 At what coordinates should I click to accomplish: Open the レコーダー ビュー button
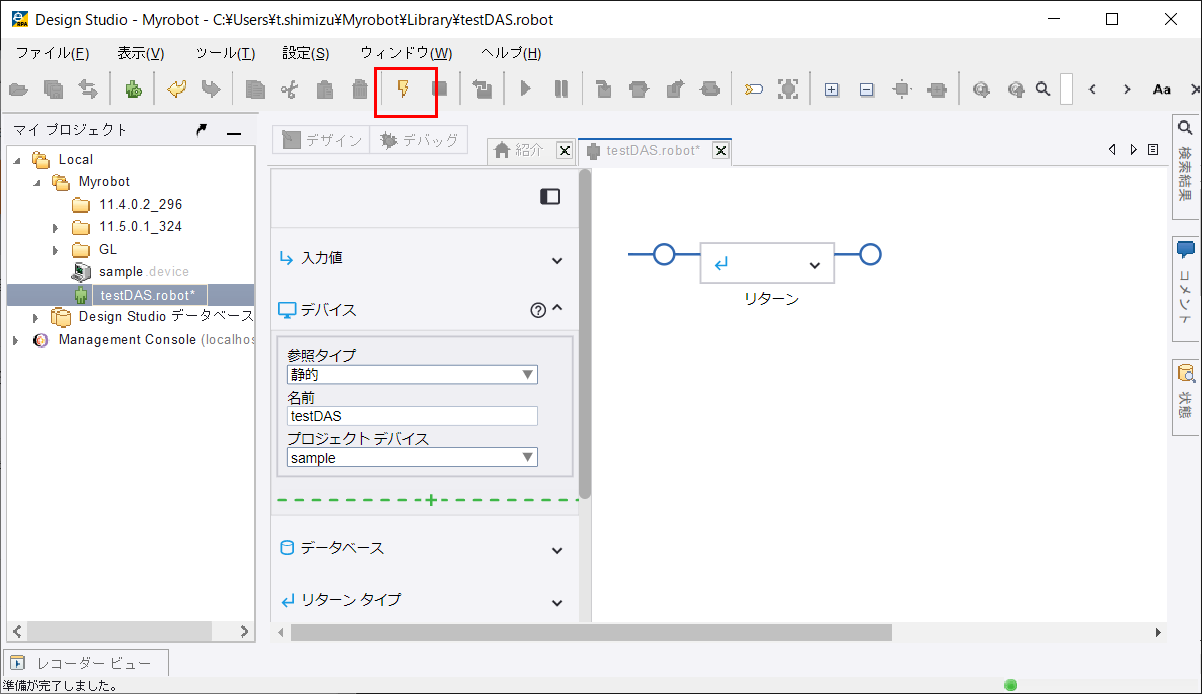pyautogui.click(x=86, y=663)
